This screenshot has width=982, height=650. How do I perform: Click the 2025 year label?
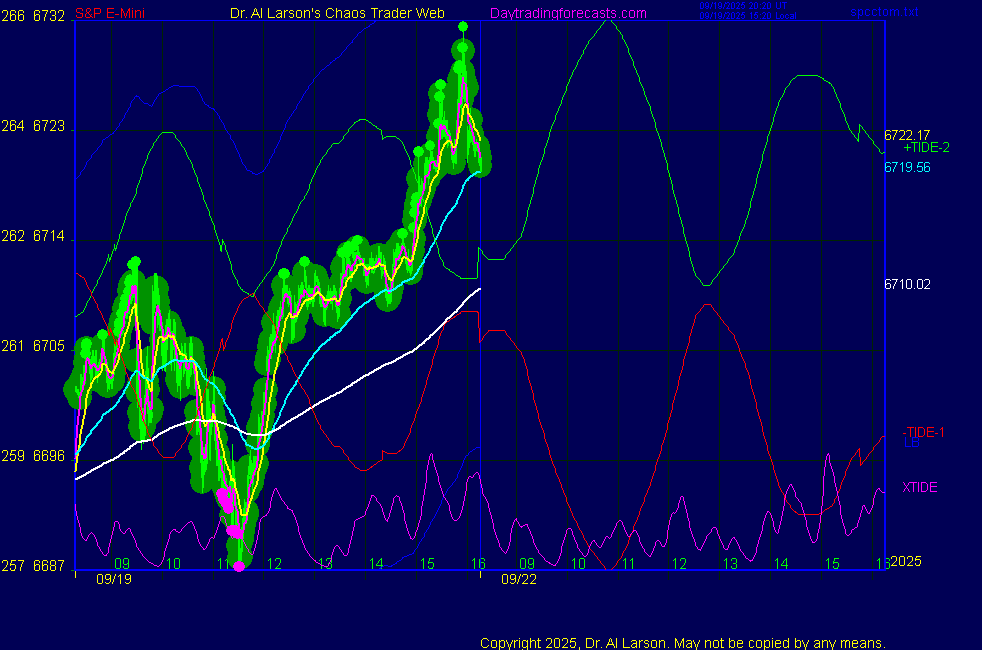point(906,563)
